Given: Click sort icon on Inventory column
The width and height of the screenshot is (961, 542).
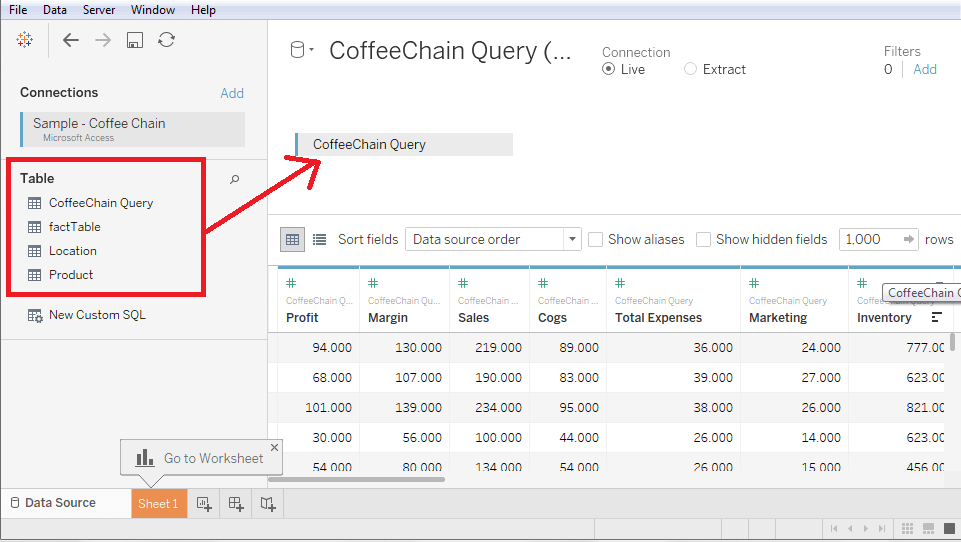Looking at the screenshot, I should pos(936,317).
